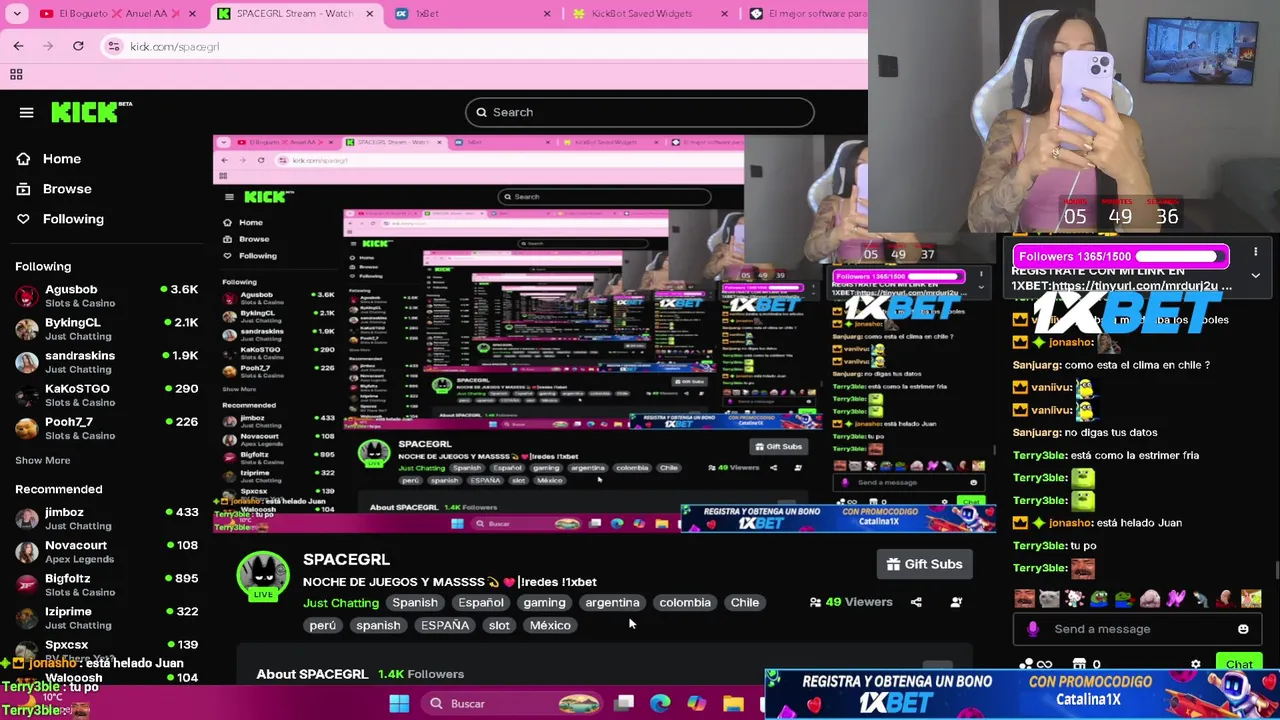Viewport: 1280px width, 720px height.
Task: Open the chat options three-dot menu
Action: click(x=1255, y=252)
